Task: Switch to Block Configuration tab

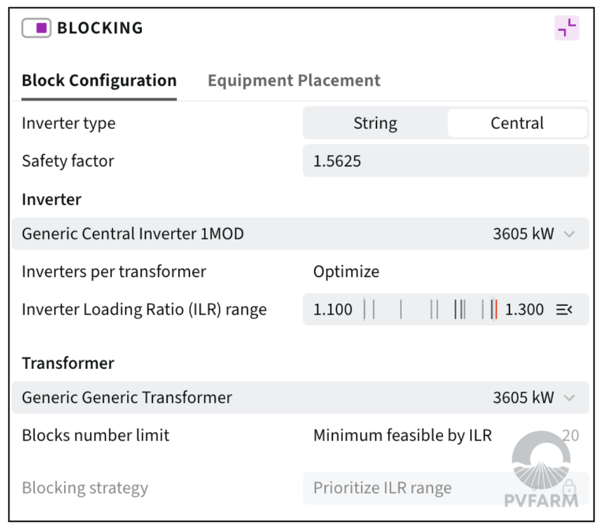Action: [99, 81]
